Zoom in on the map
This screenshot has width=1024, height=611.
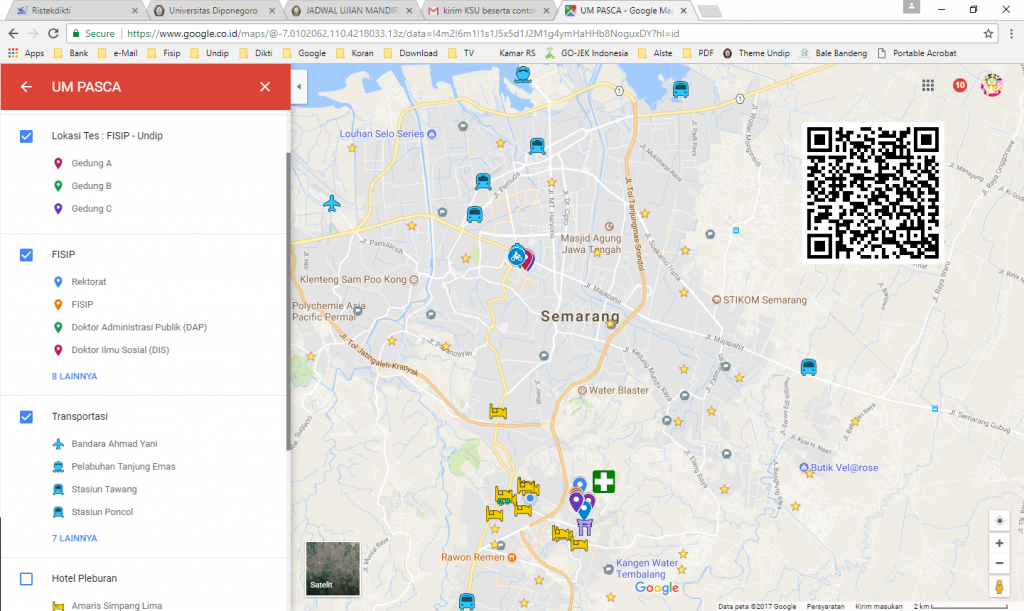click(x=998, y=543)
